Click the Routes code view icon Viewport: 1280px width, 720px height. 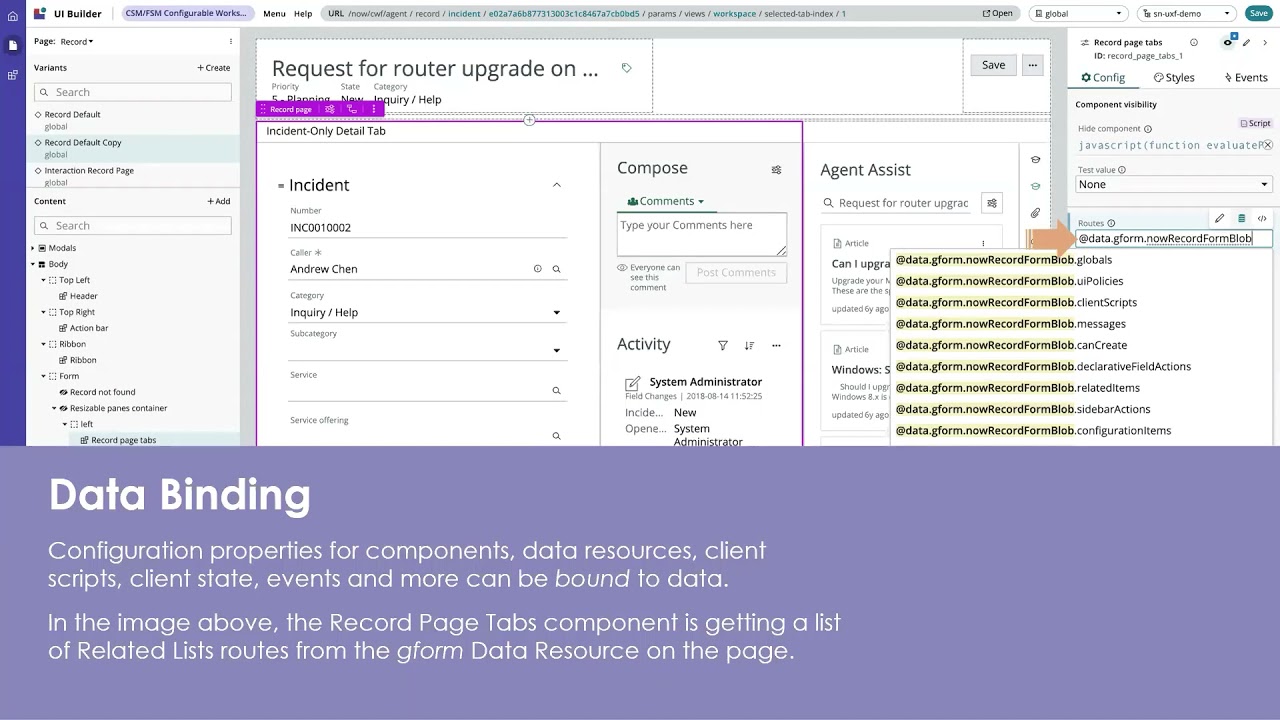tap(1262, 219)
